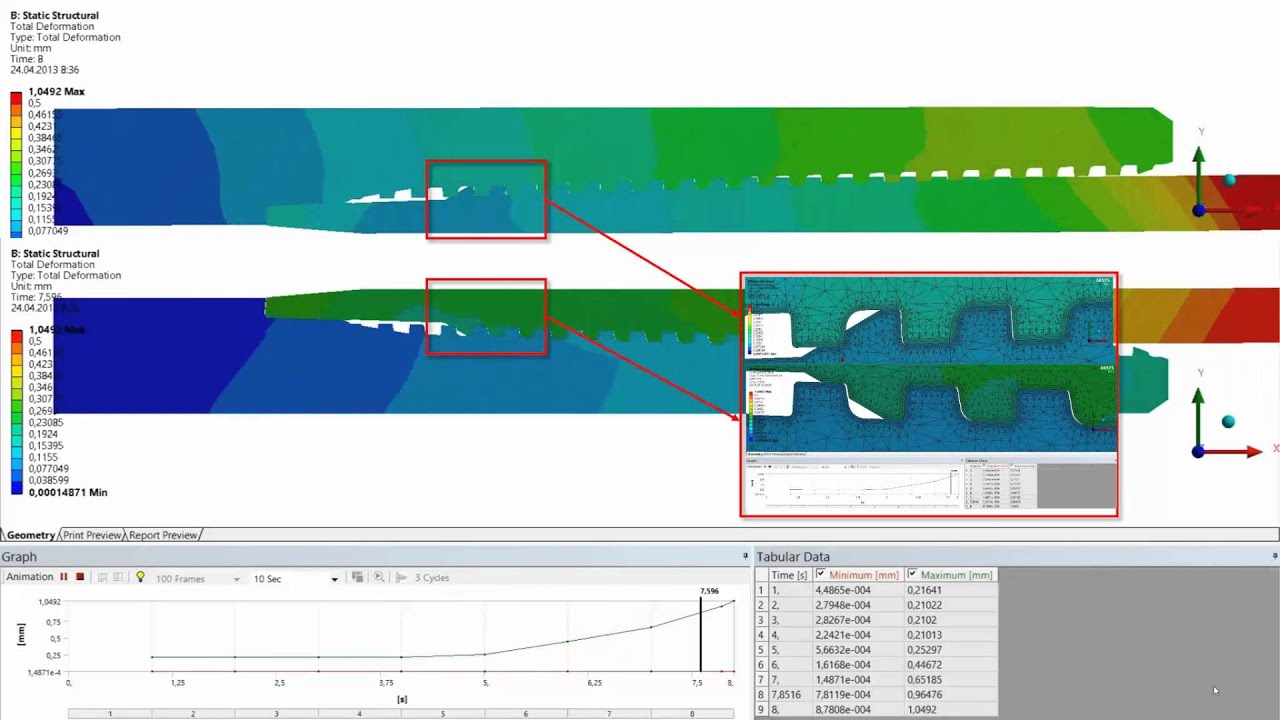Viewport: 1280px width, 720px height.
Task: Click the dark blue band of lower legend
Action: pyautogui.click(x=16, y=487)
